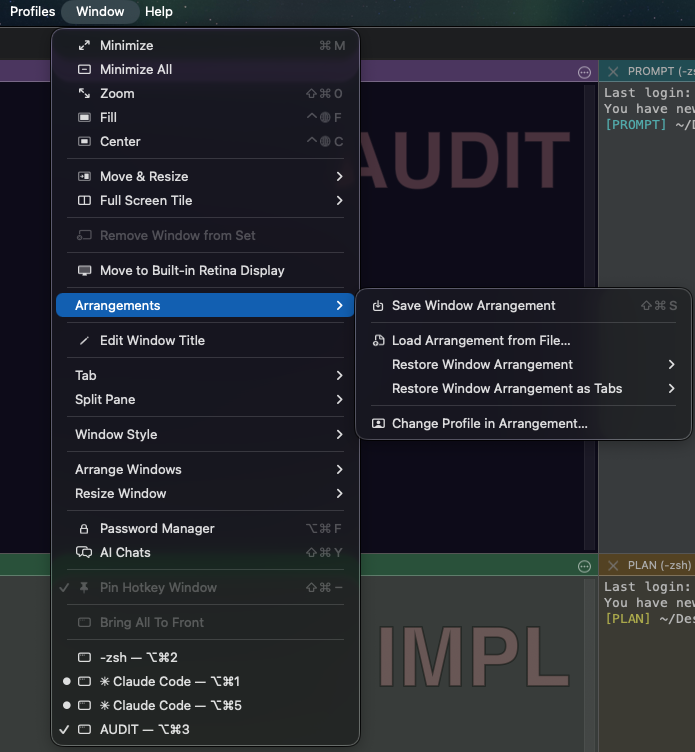Open AI Chats from the menu

click(205, 552)
